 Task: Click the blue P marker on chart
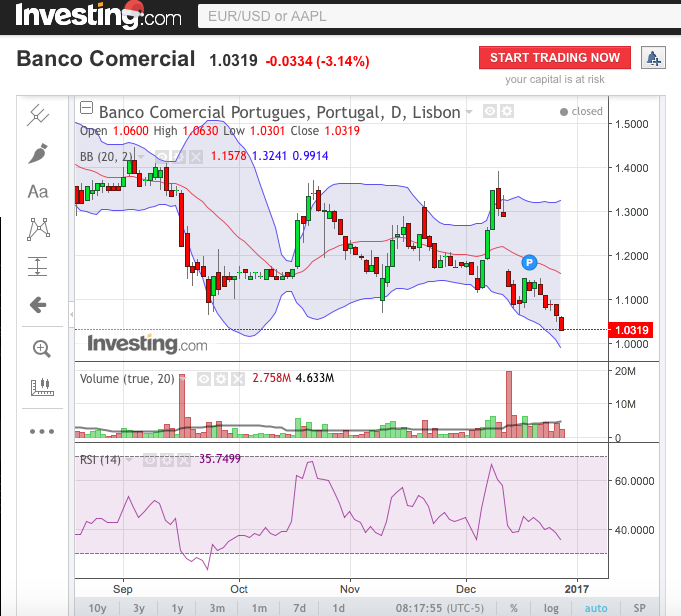tap(529, 262)
